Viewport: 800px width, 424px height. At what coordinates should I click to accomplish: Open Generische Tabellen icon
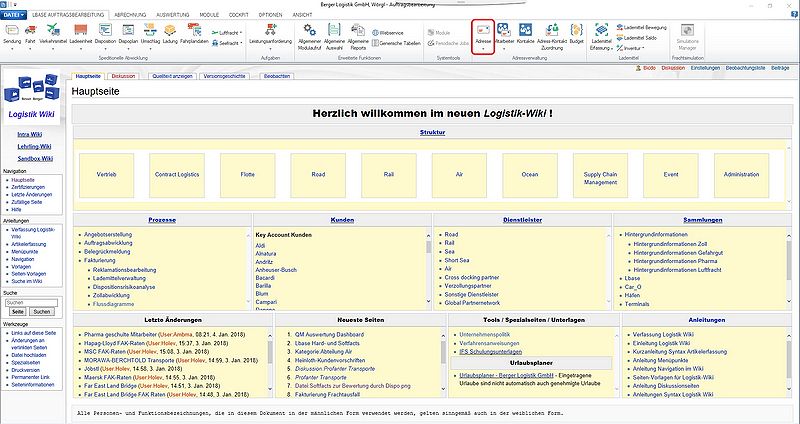[x=376, y=43]
